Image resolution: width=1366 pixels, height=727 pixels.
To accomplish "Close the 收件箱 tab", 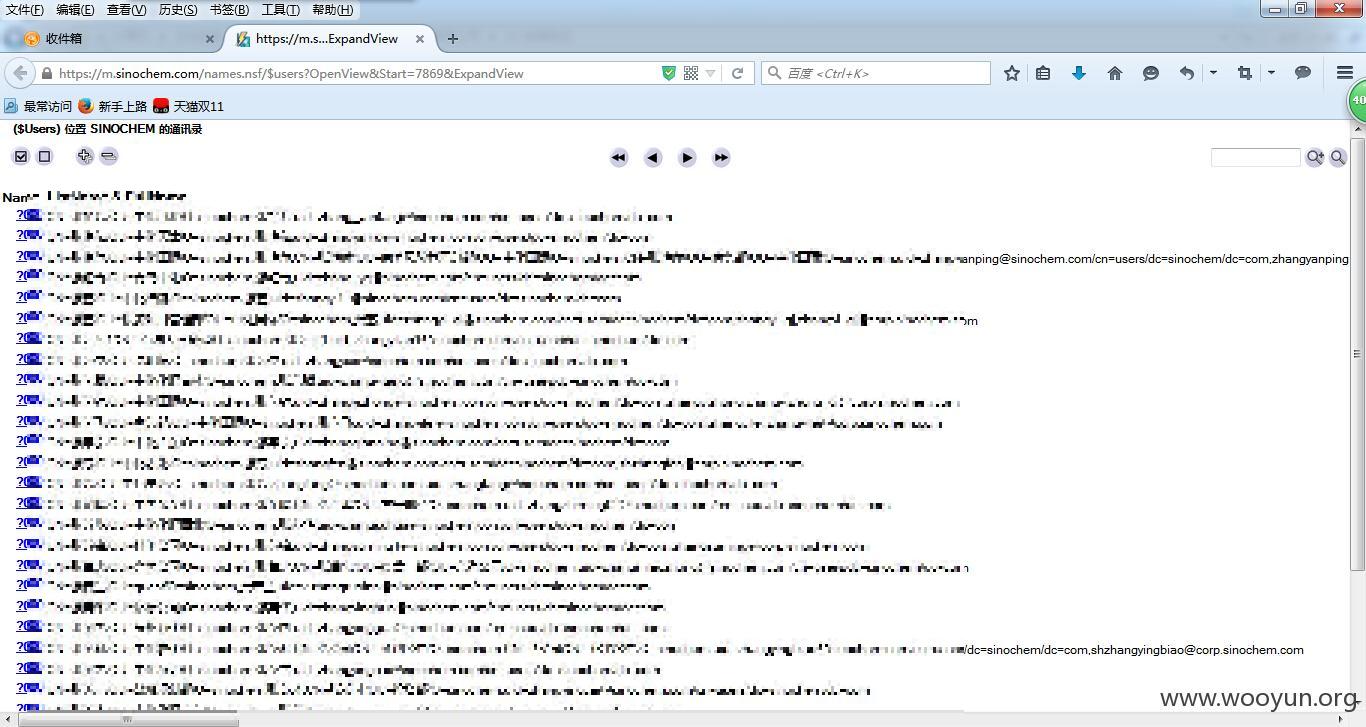I will (x=210, y=39).
